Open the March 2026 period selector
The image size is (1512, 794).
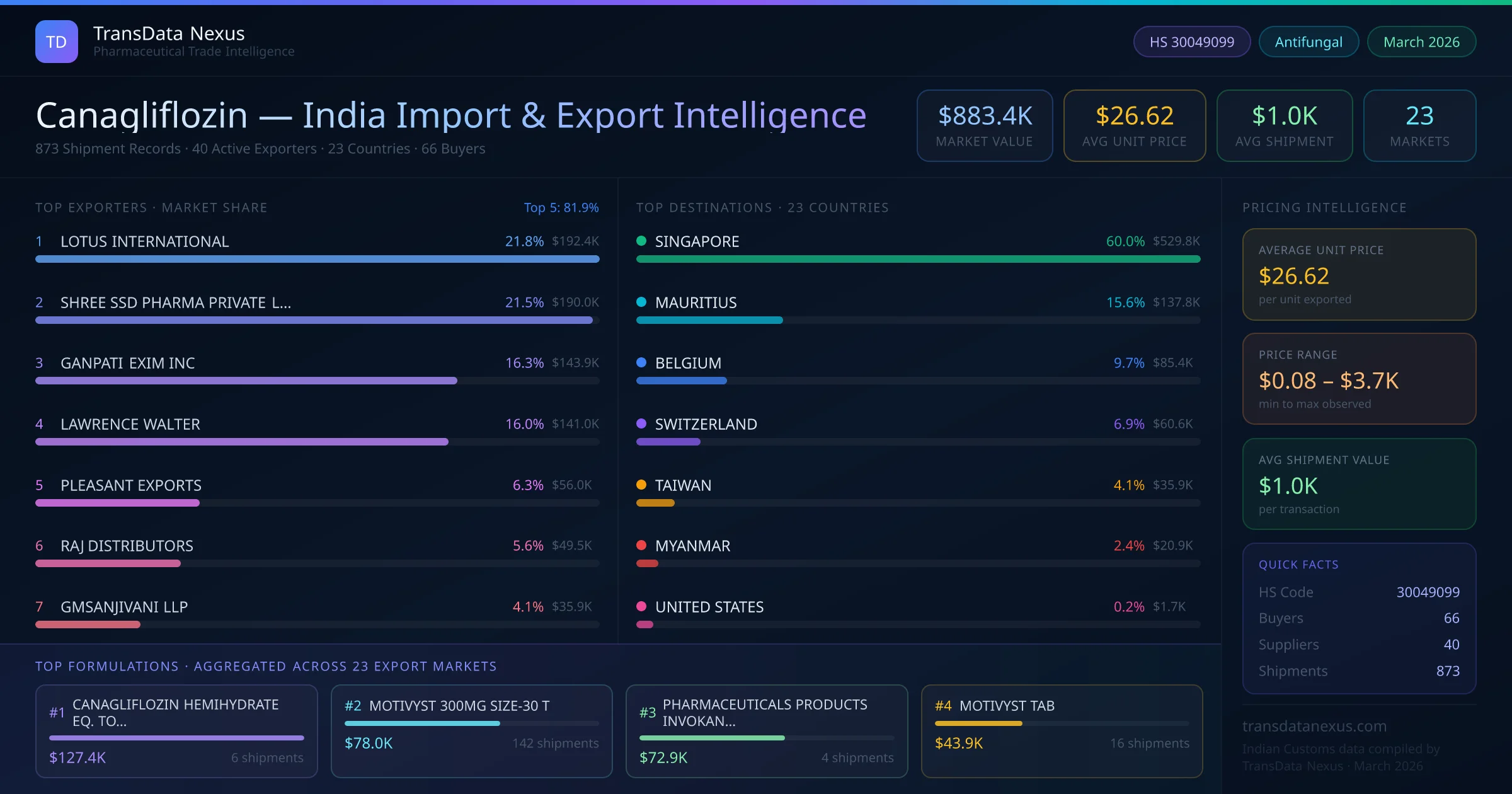pos(1421,41)
